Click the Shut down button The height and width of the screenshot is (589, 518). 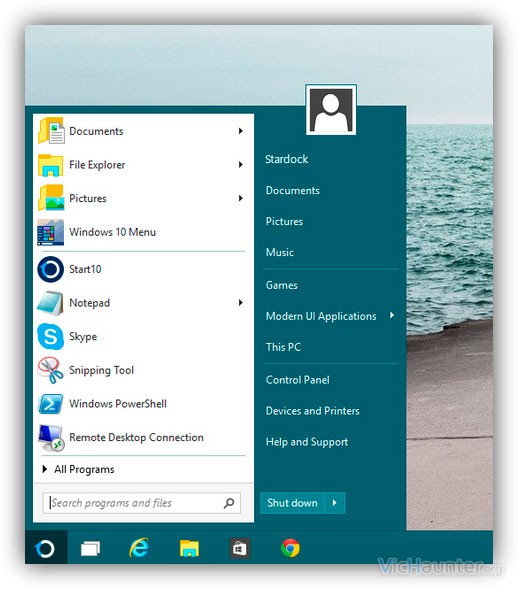[292, 503]
